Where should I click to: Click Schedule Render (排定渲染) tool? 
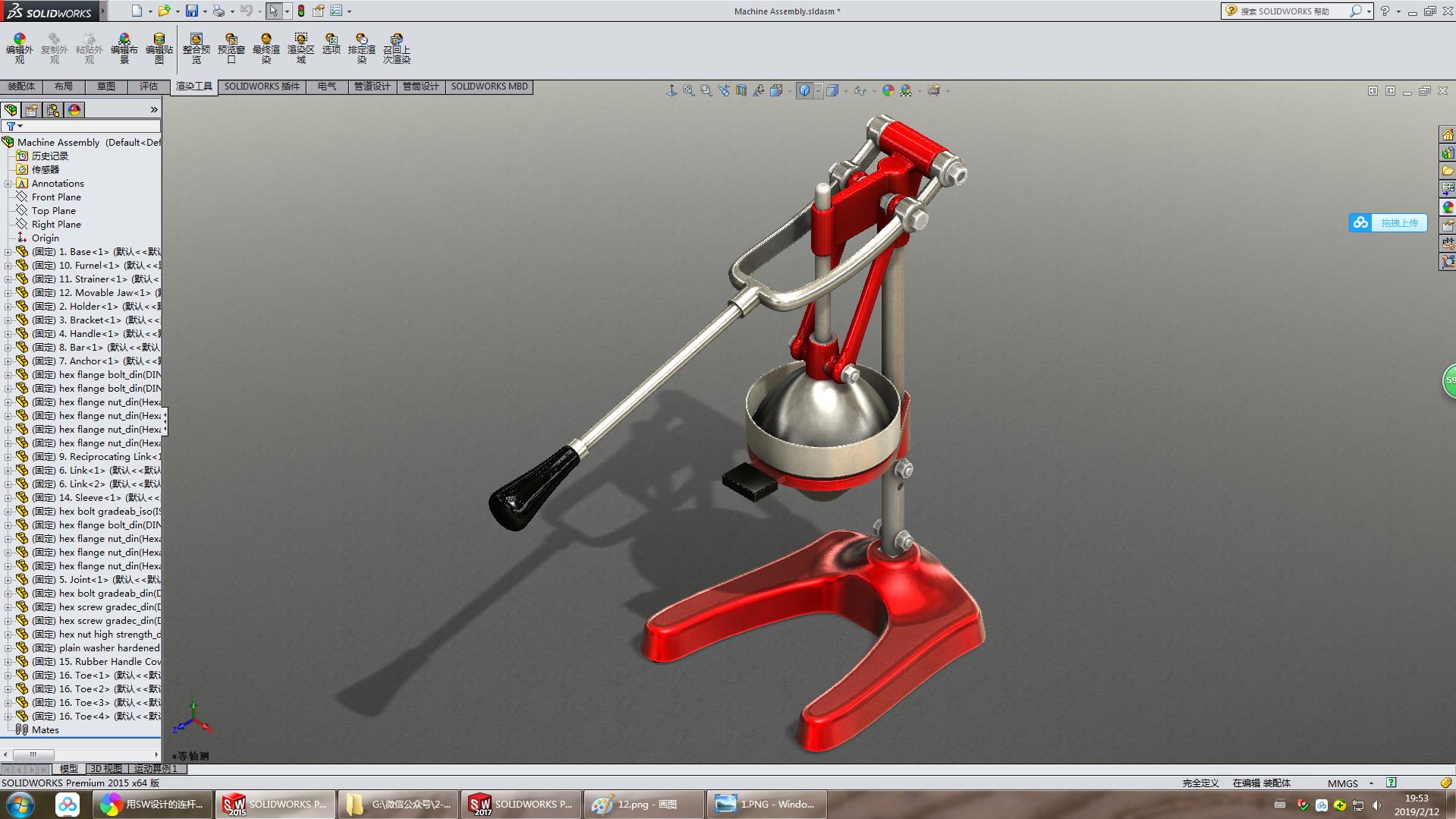361,46
